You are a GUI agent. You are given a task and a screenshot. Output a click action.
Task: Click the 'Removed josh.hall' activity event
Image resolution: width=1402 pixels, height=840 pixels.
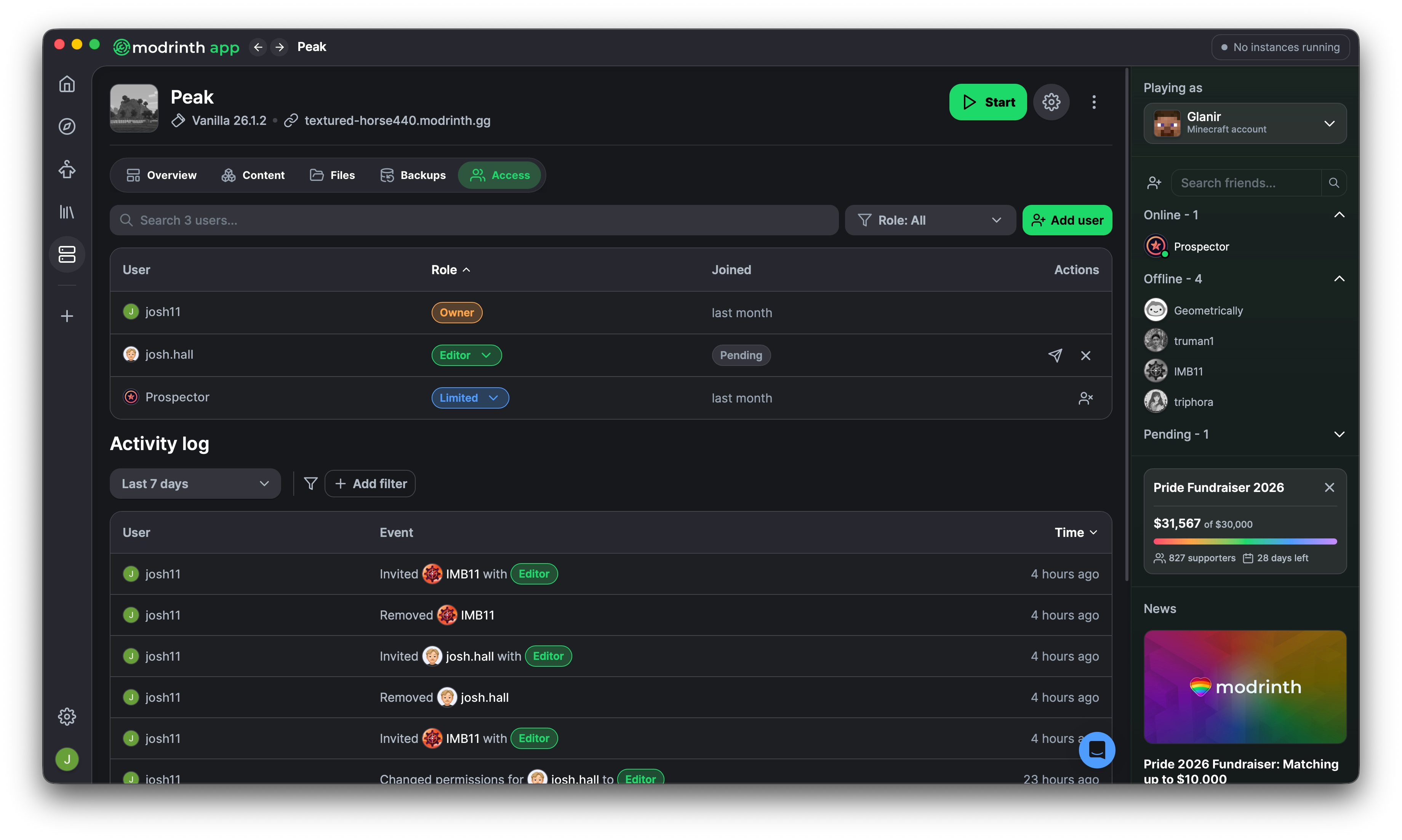click(444, 697)
